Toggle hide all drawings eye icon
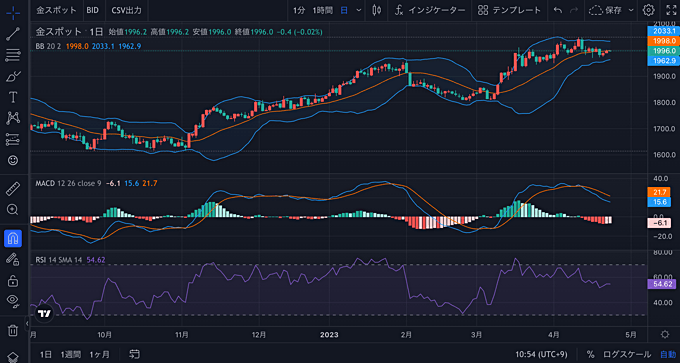The image size is (680, 363). [13, 300]
